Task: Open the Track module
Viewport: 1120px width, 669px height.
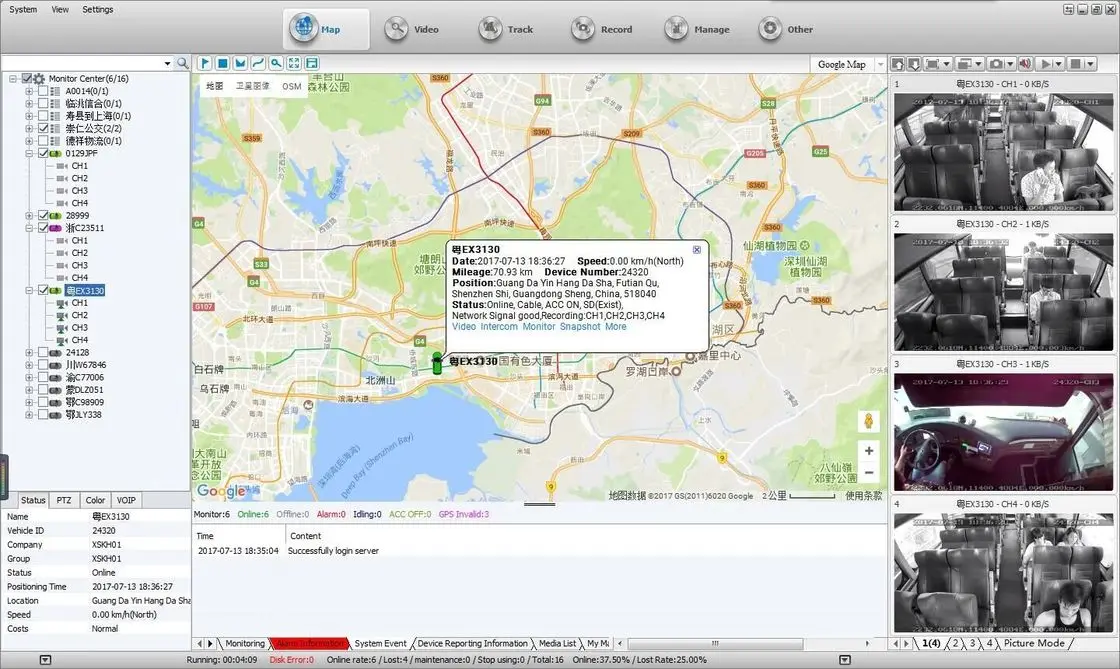Action: (x=506, y=29)
